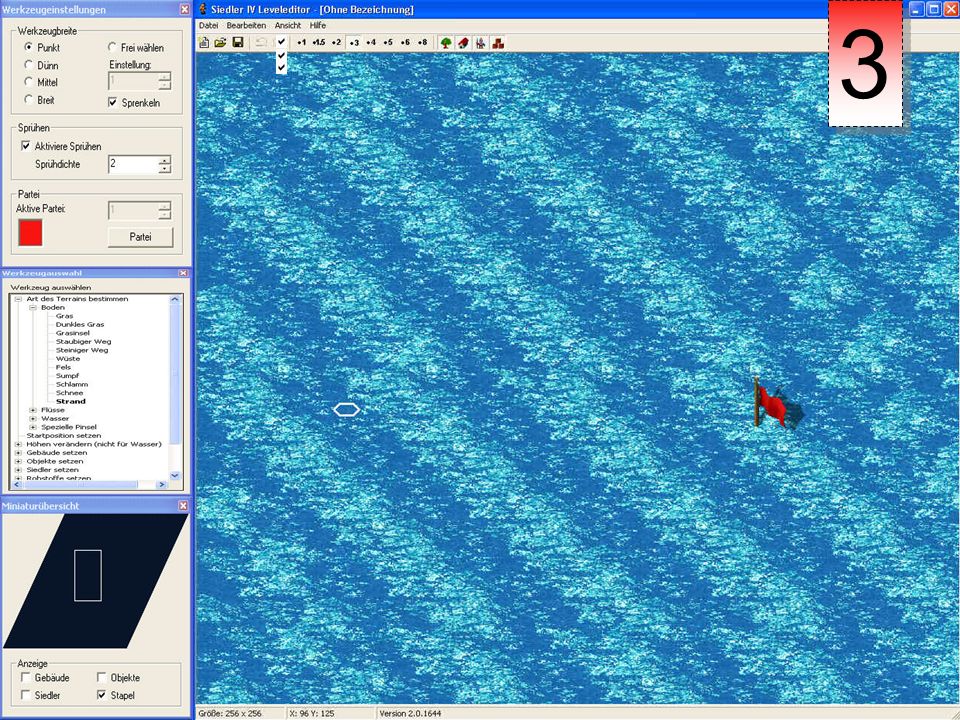Viewport: 960px width, 720px height.
Task: Set zoom level to •4
Action: (371, 42)
